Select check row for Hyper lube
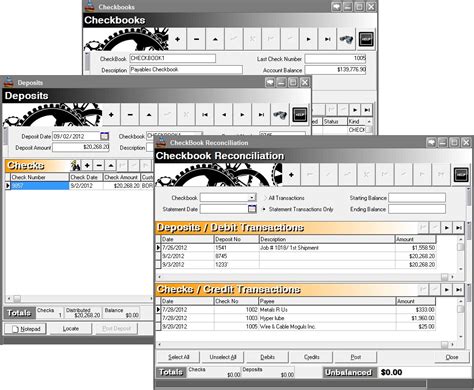Screen dimensions: 474x390 (296, 318)
